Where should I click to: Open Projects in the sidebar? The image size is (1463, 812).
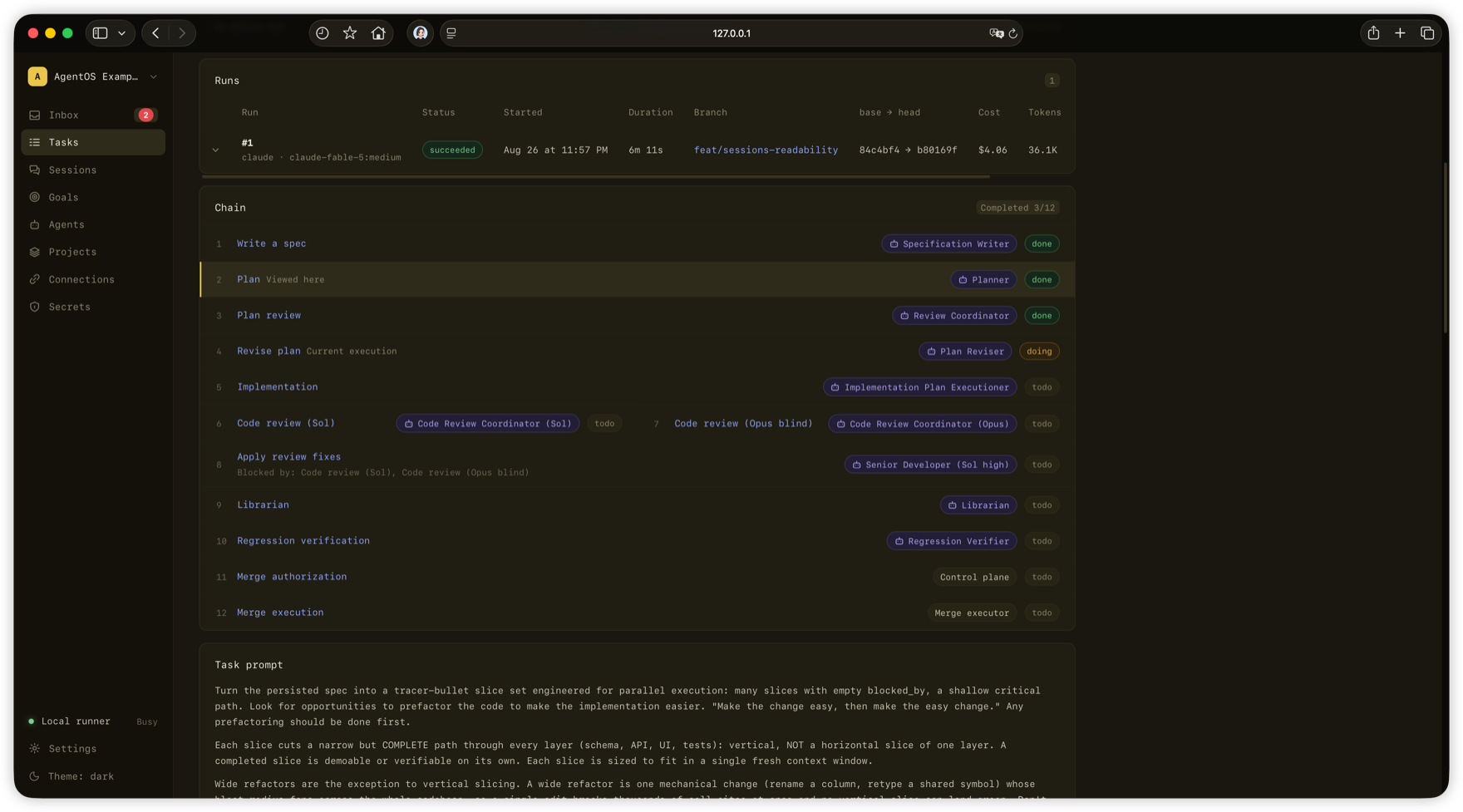pos(93,252)
